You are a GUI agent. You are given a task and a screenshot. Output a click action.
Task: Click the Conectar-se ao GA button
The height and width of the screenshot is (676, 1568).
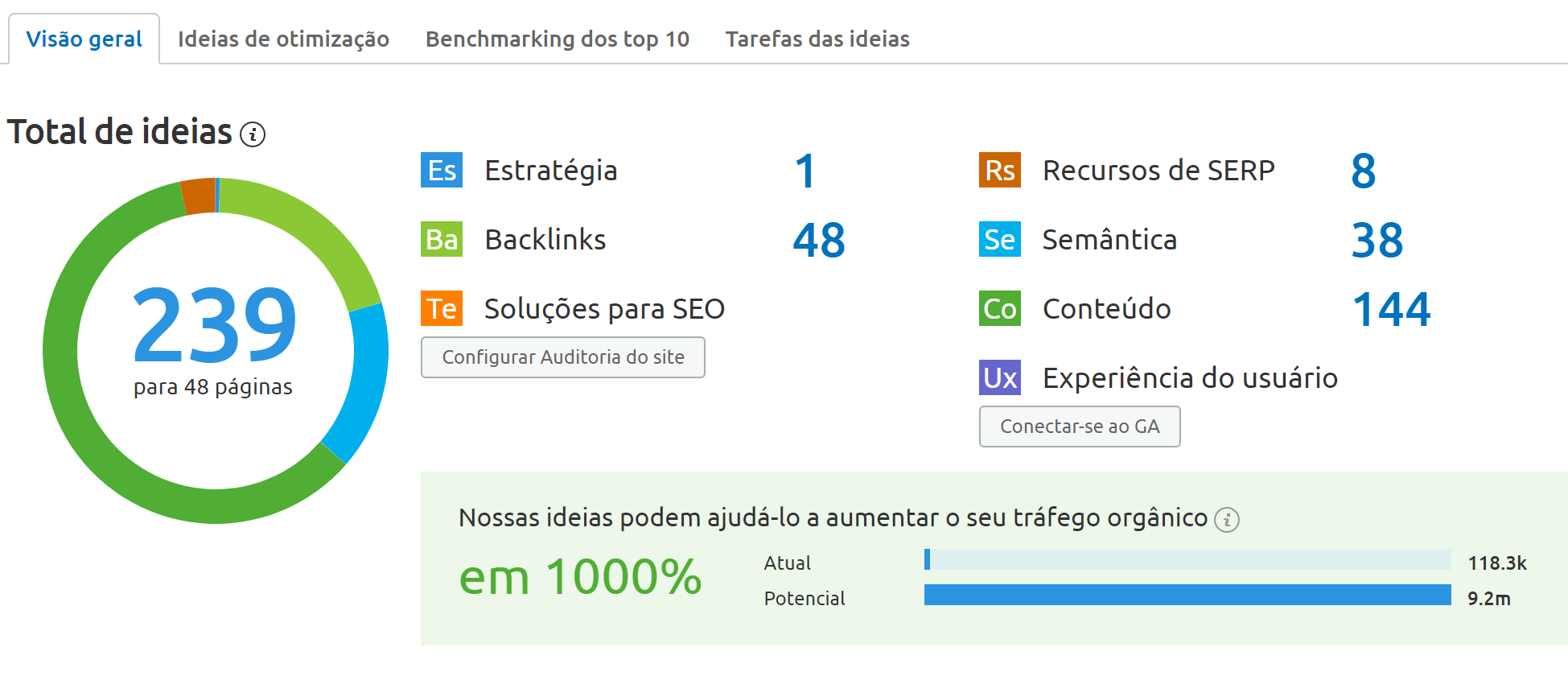click(1080, 427)
